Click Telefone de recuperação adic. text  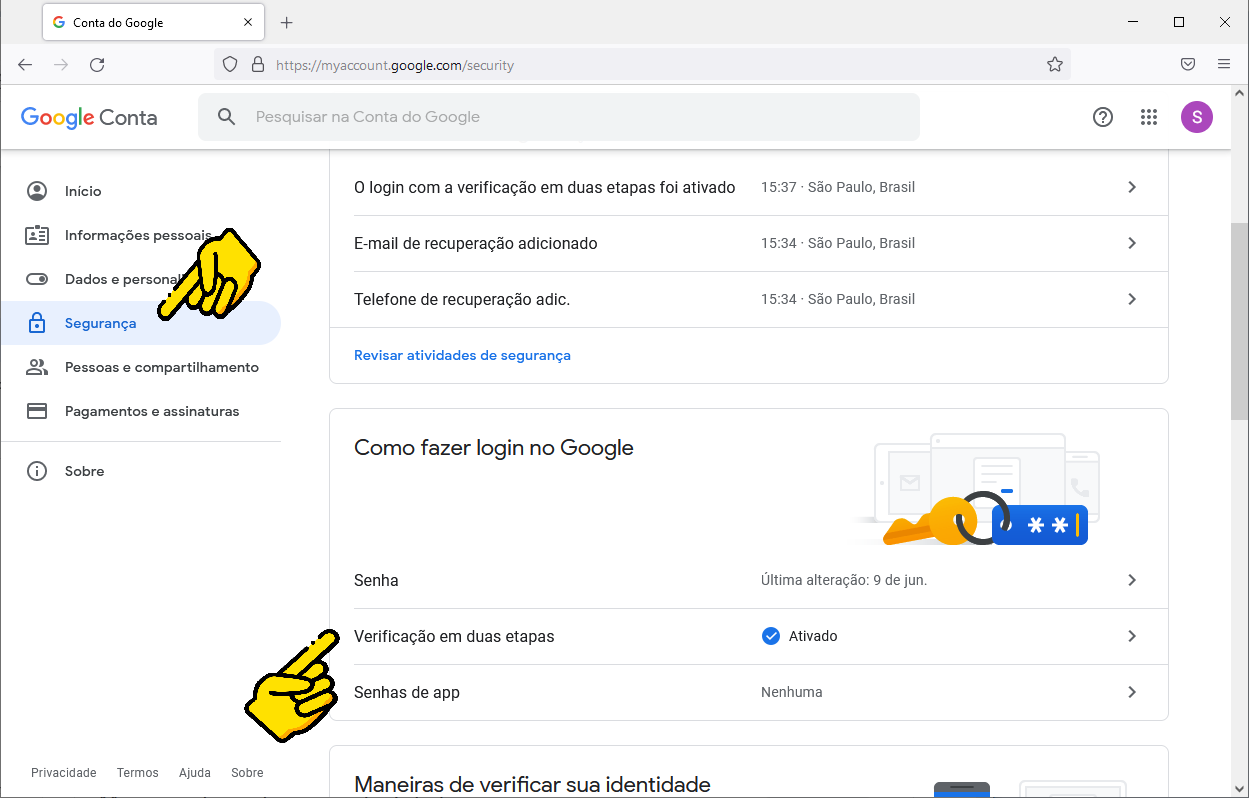462,299
